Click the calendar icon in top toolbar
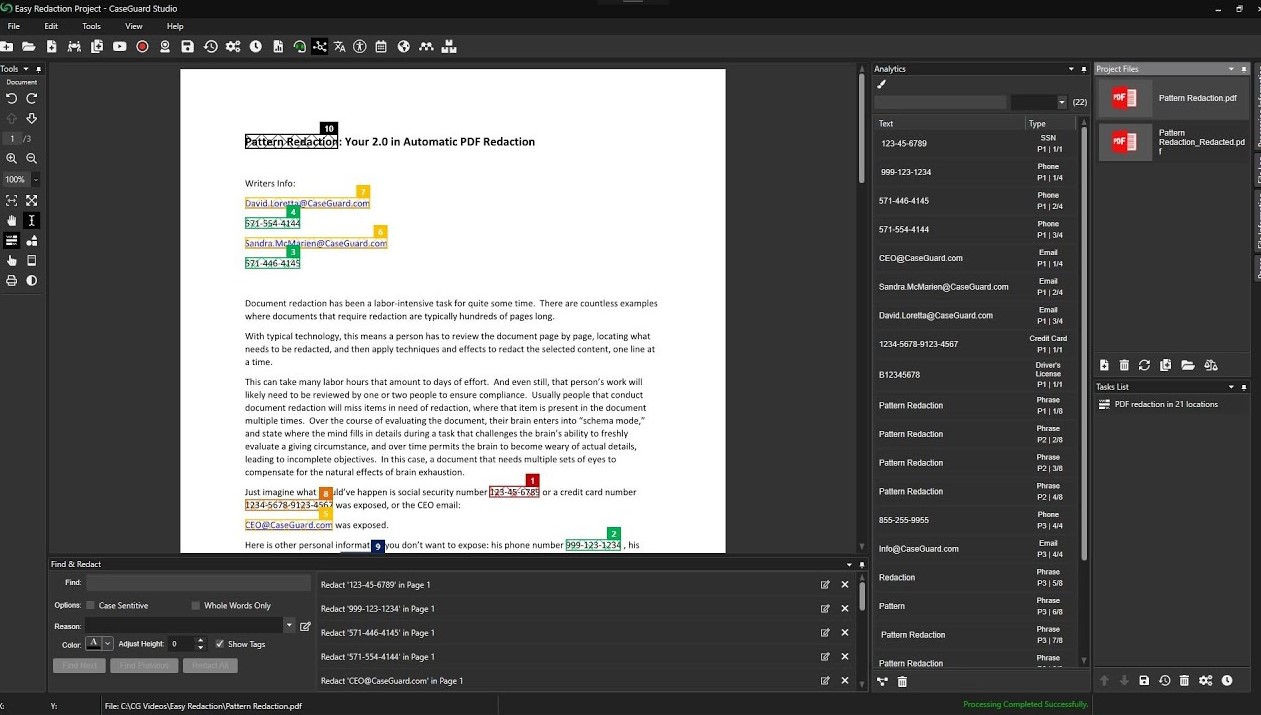Screen dimensions: 1261x715 (x=381, y=46)
